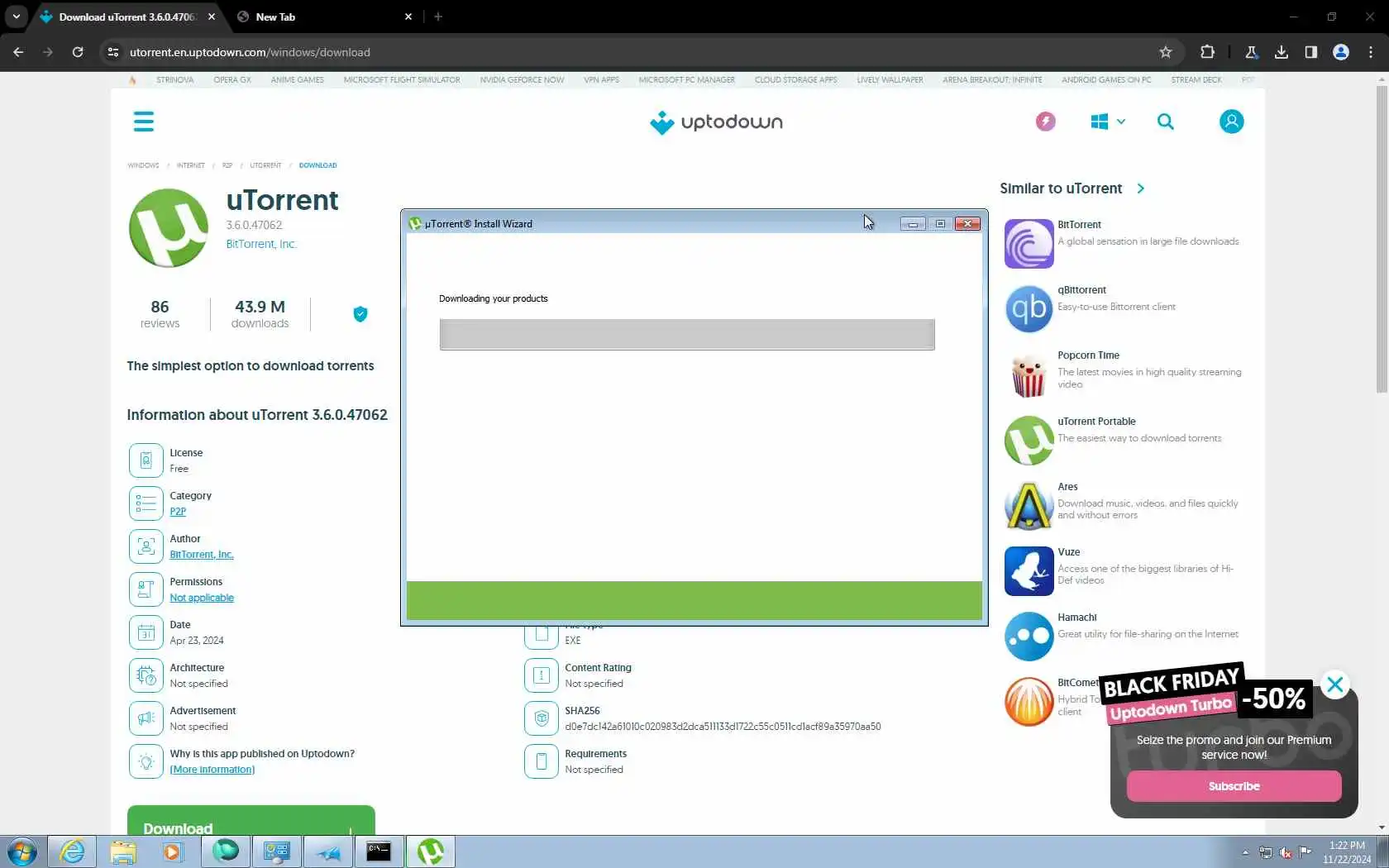Click the verified shield badge
Viewport: 1389px width, 868px height.
pos(360,314)
